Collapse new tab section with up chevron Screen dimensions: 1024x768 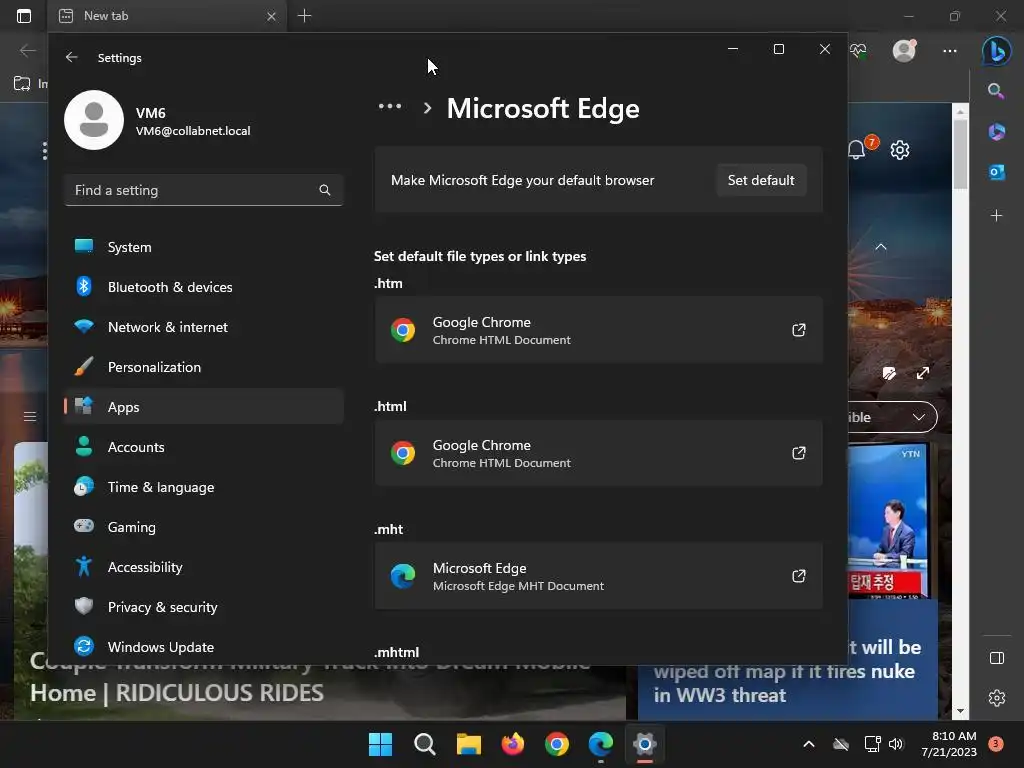[x=880, y=247]
